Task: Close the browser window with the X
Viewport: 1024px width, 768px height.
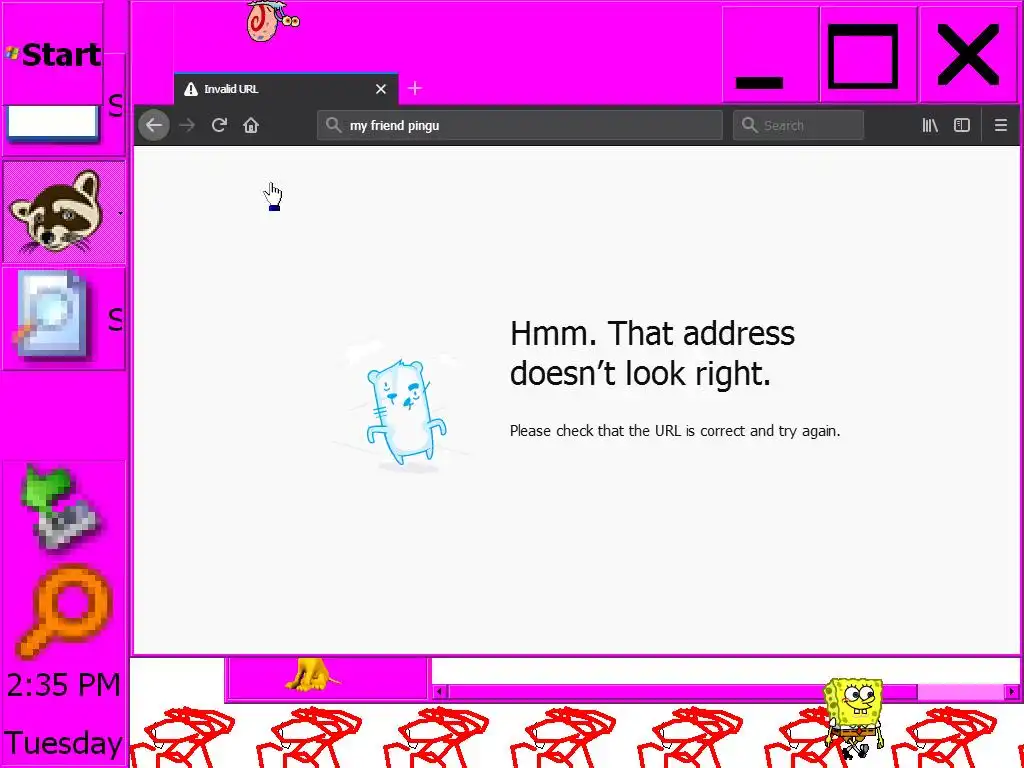Action: [x=968, y=55]
